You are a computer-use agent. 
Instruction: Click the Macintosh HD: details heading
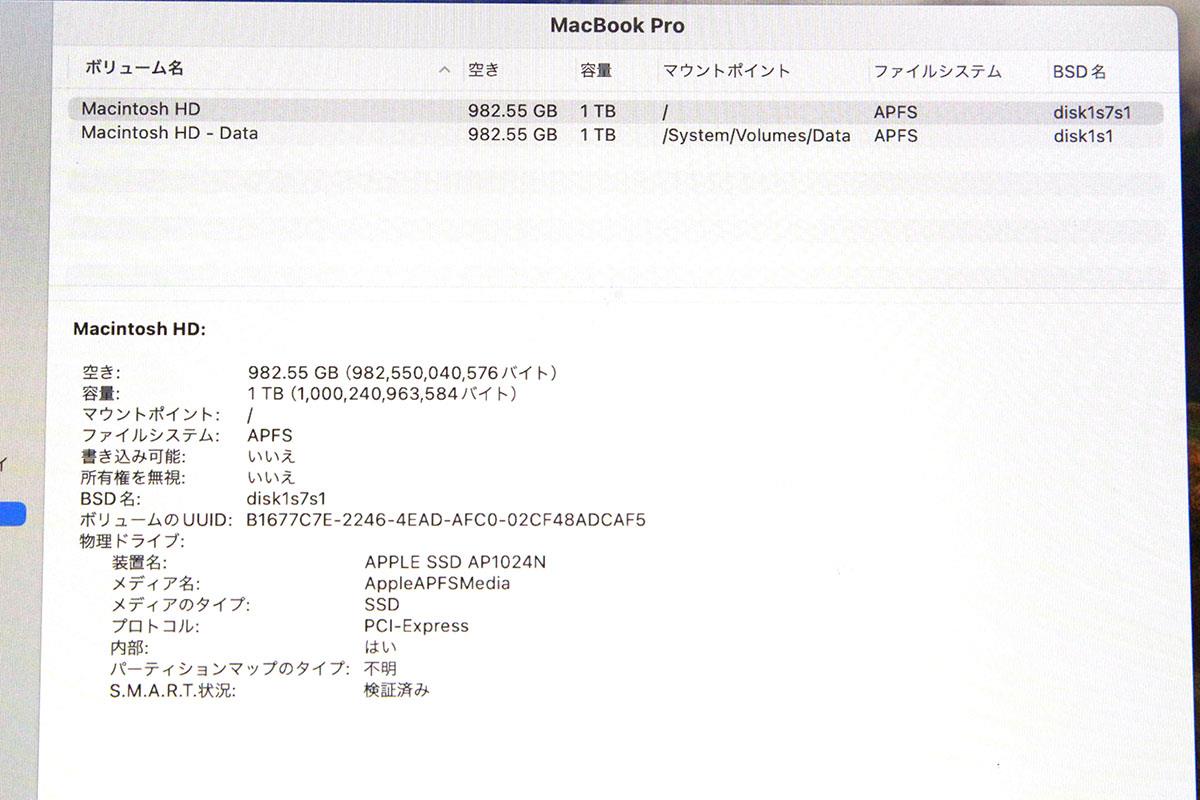coord(139,329)
